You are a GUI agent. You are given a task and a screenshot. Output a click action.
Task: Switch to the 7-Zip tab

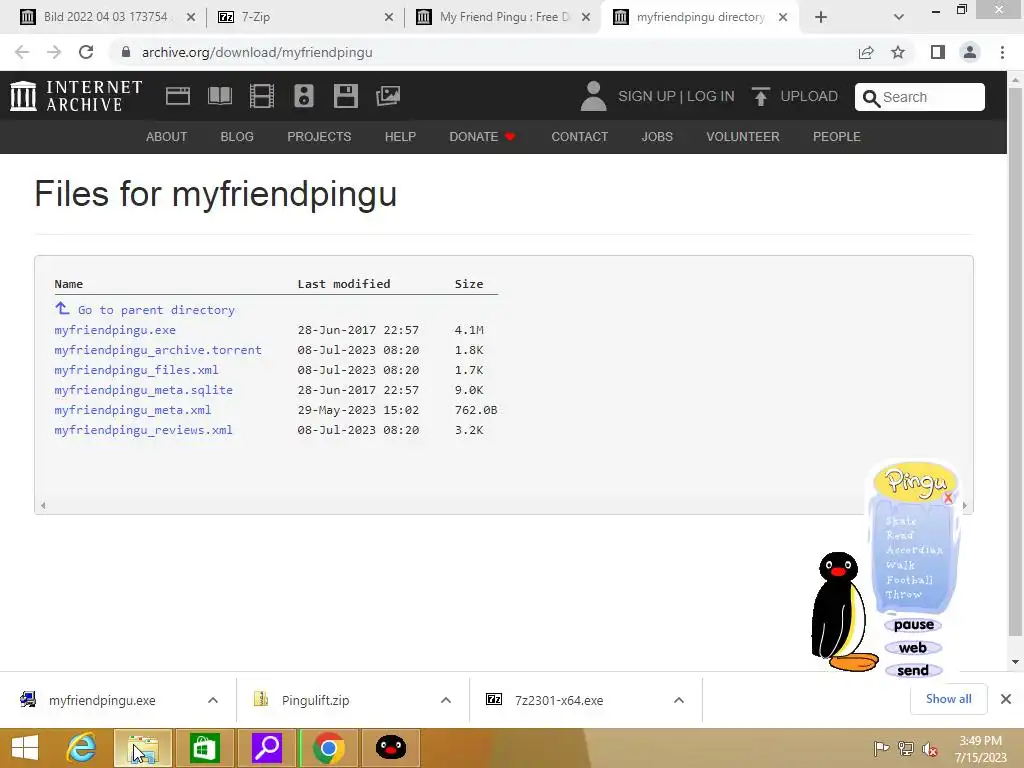point(306,17)
